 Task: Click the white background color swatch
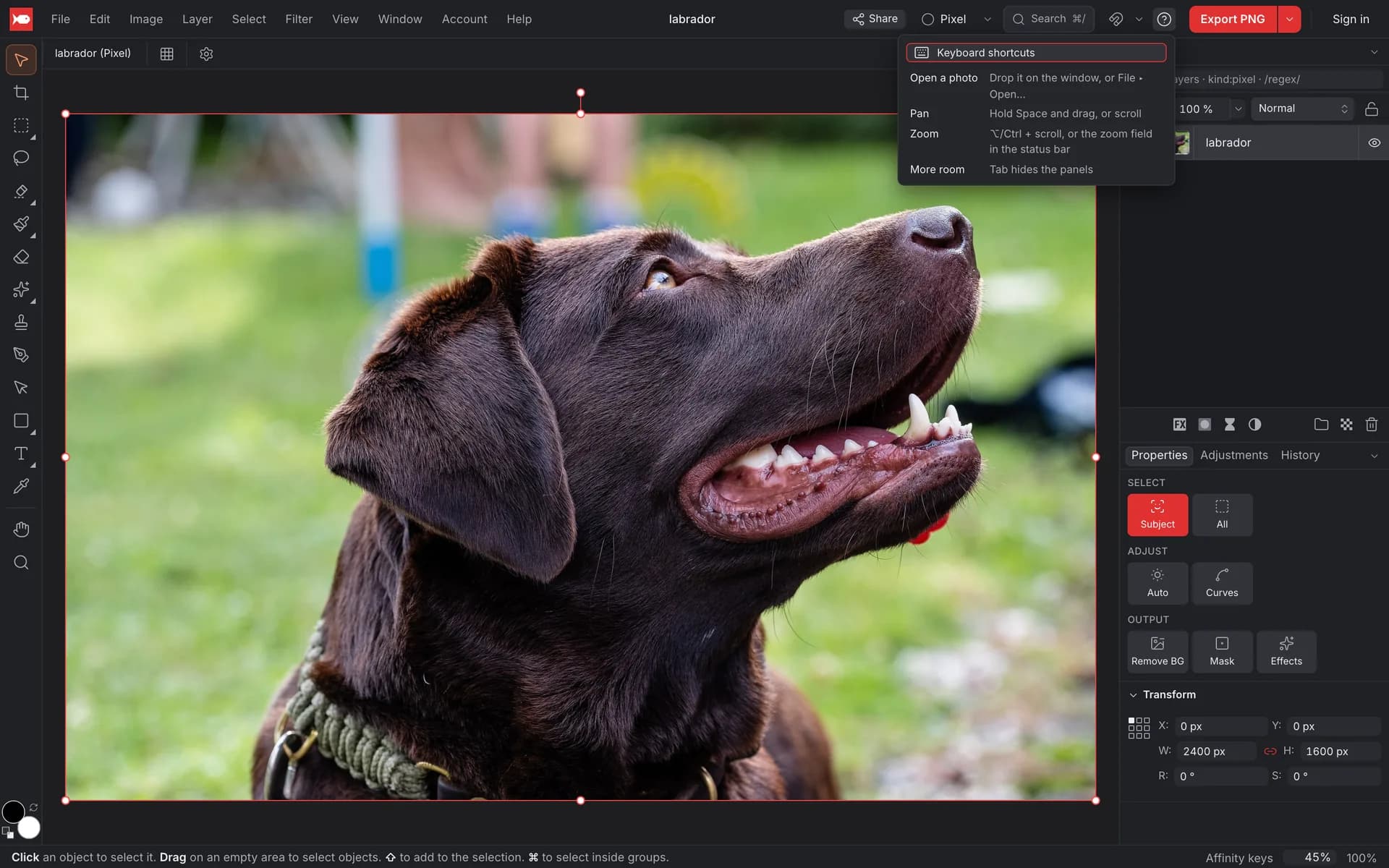[29, 827]
